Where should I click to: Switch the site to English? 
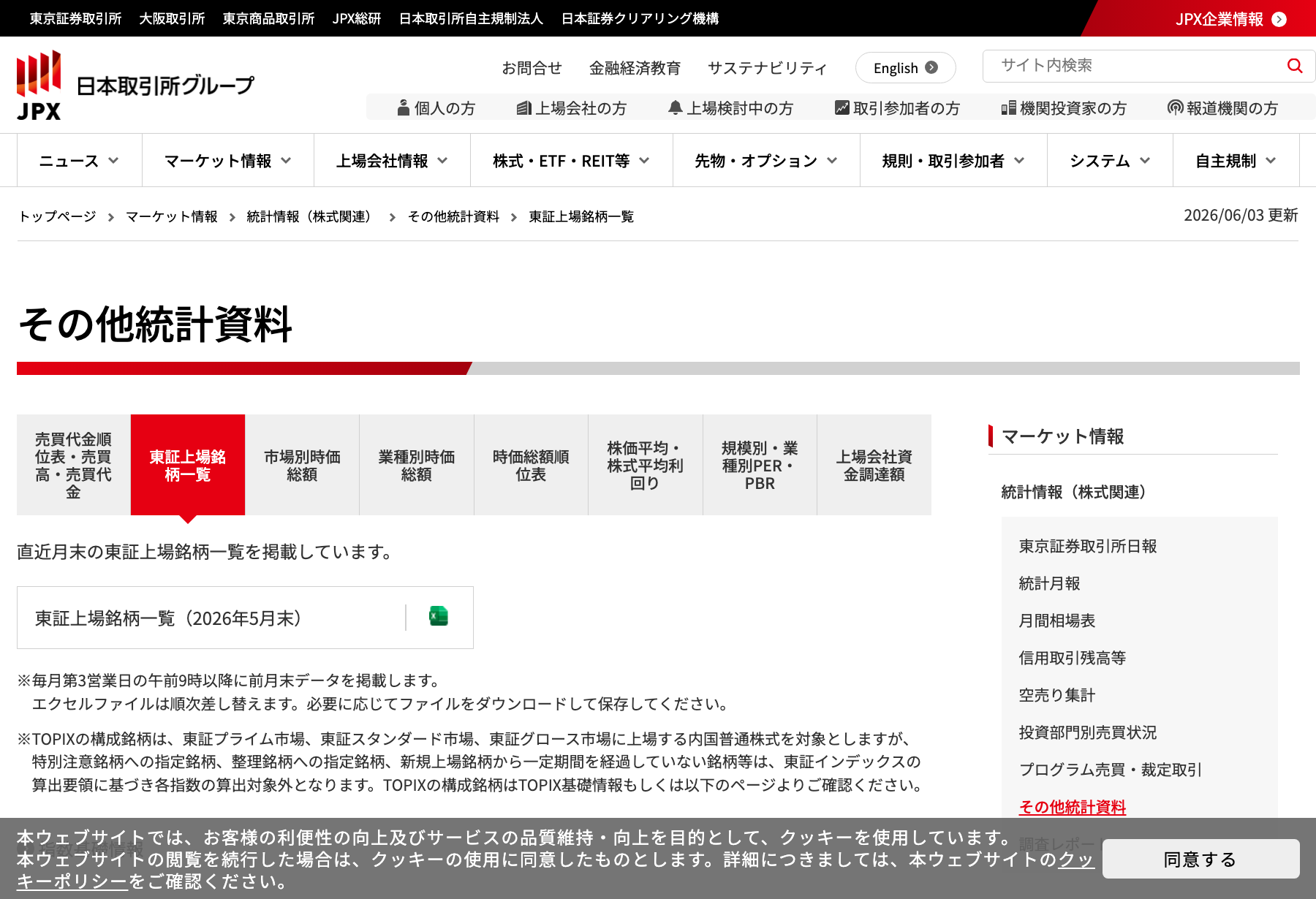point(905,68)
